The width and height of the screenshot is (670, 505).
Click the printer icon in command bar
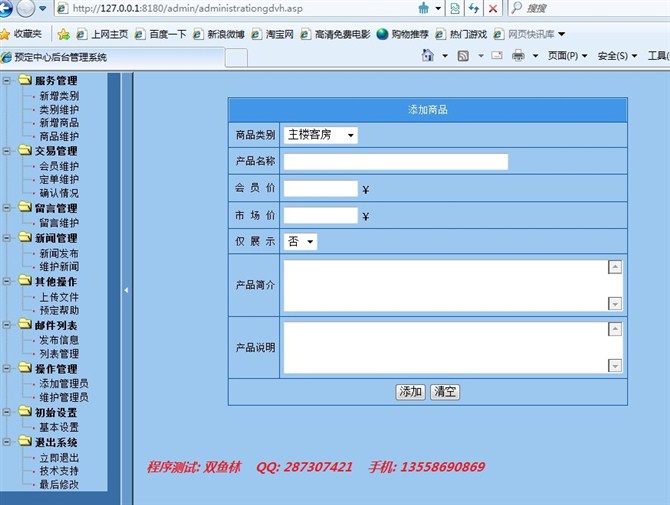click(x=519, y=56)
